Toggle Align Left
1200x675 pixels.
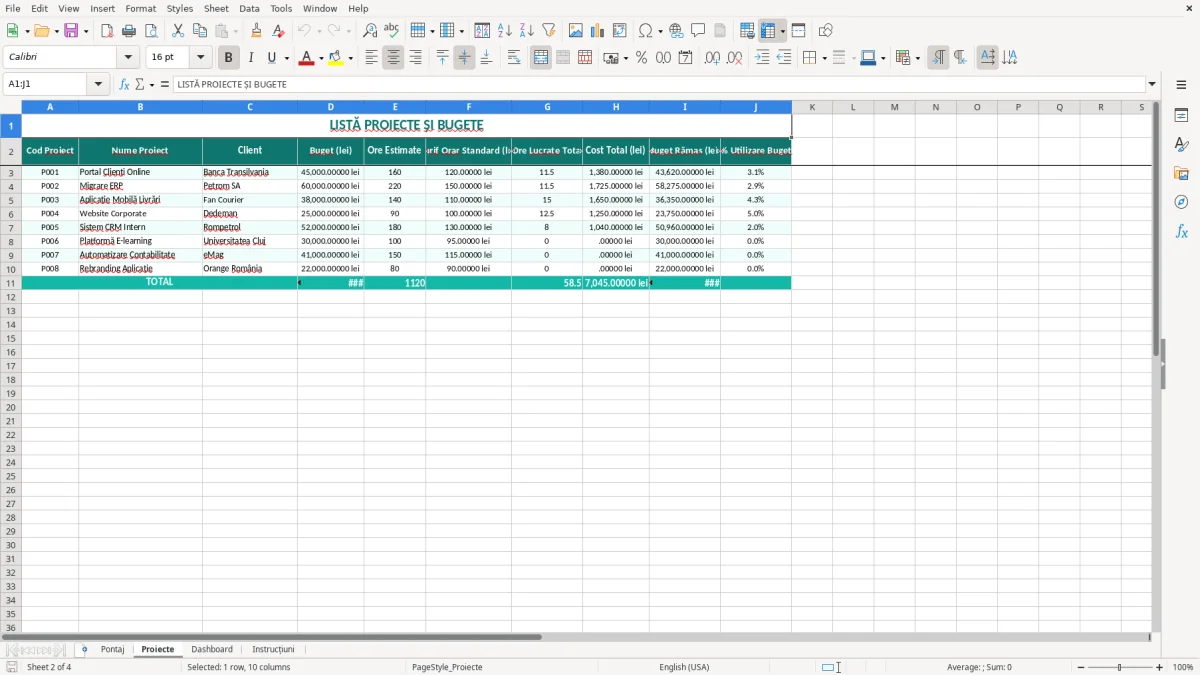(371, 58)
